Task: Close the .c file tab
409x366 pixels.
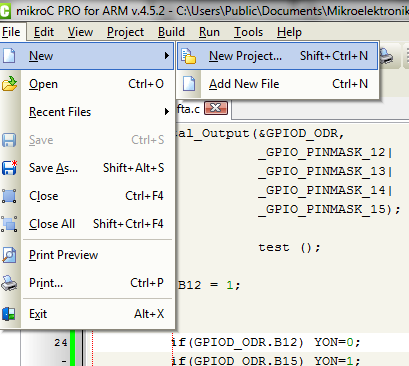Action: pos(216,108)
